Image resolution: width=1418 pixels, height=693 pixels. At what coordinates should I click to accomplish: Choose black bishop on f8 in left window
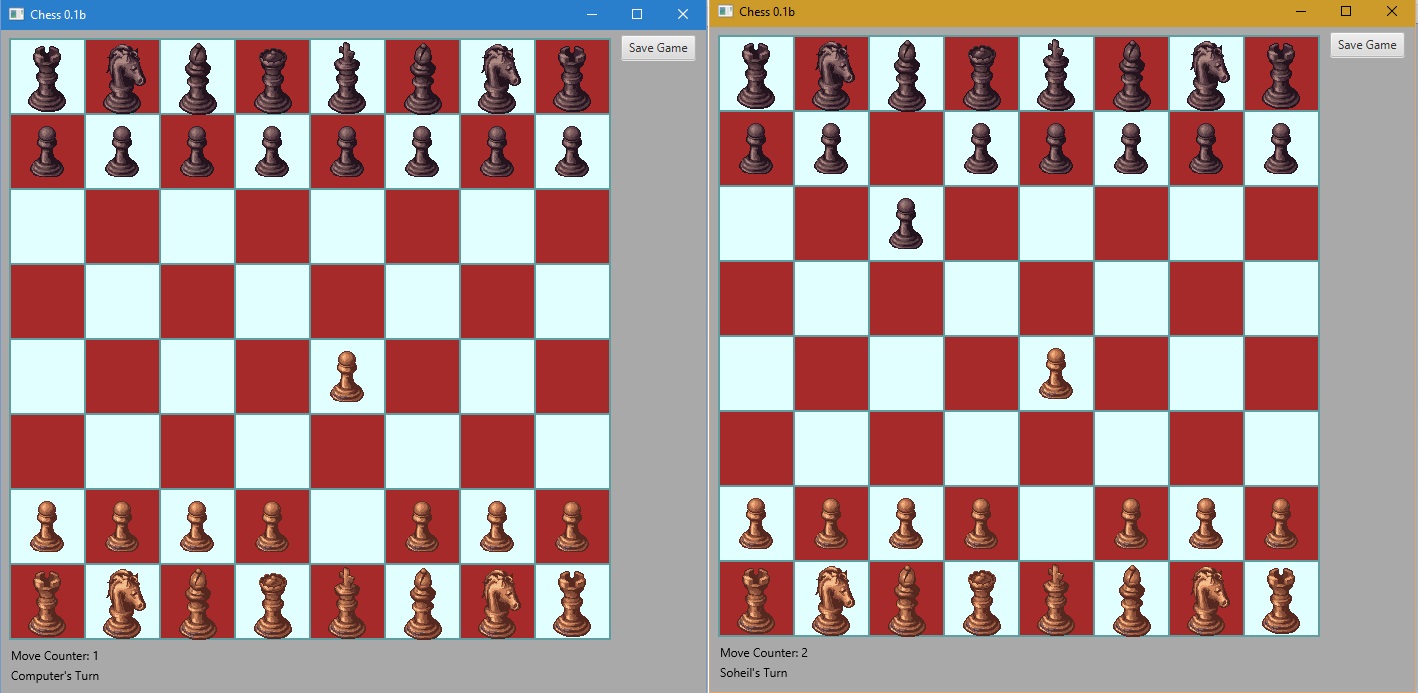point(422,78)
